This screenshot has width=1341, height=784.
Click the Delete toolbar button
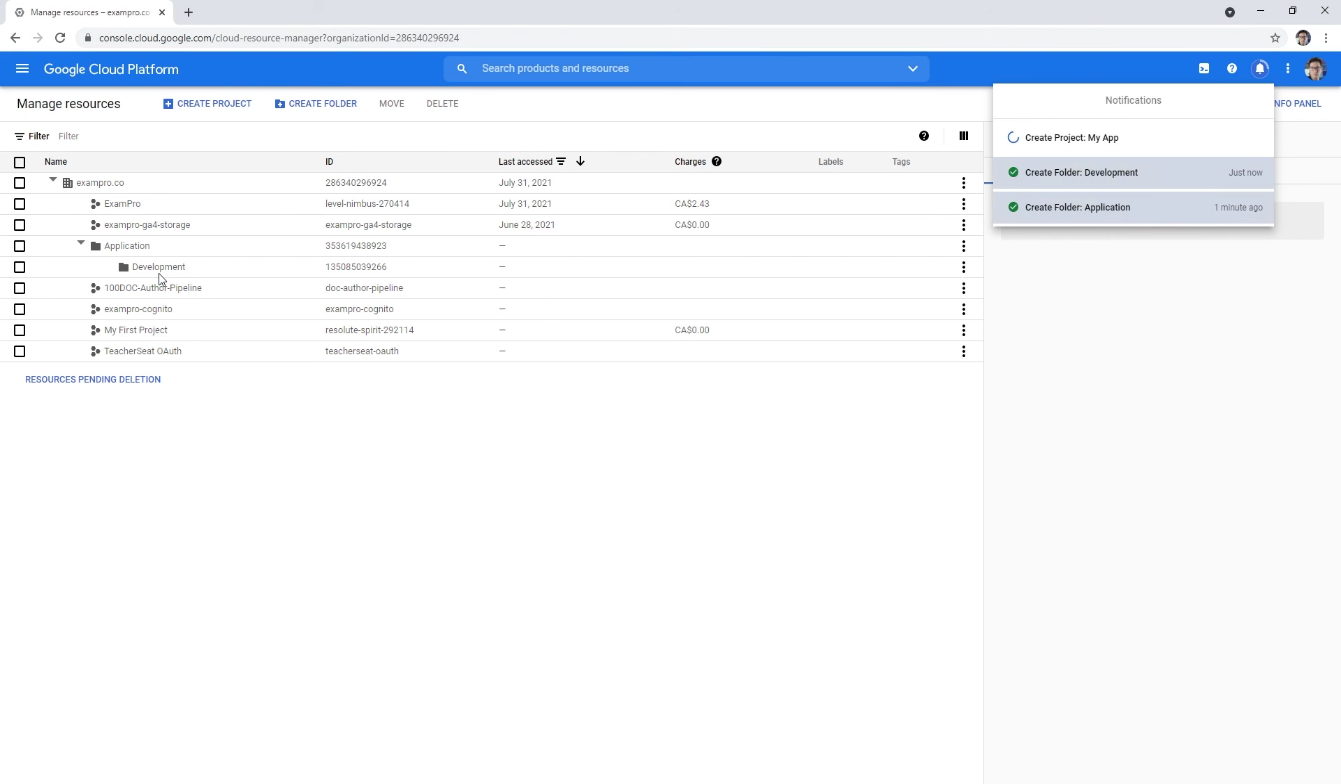(x=442, y=104)
